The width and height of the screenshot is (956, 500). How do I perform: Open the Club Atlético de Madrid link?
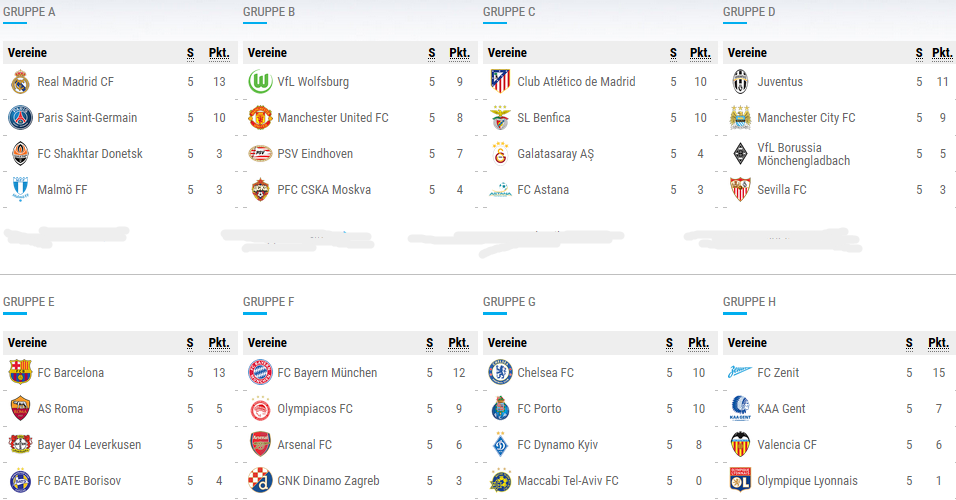point(576,82)
